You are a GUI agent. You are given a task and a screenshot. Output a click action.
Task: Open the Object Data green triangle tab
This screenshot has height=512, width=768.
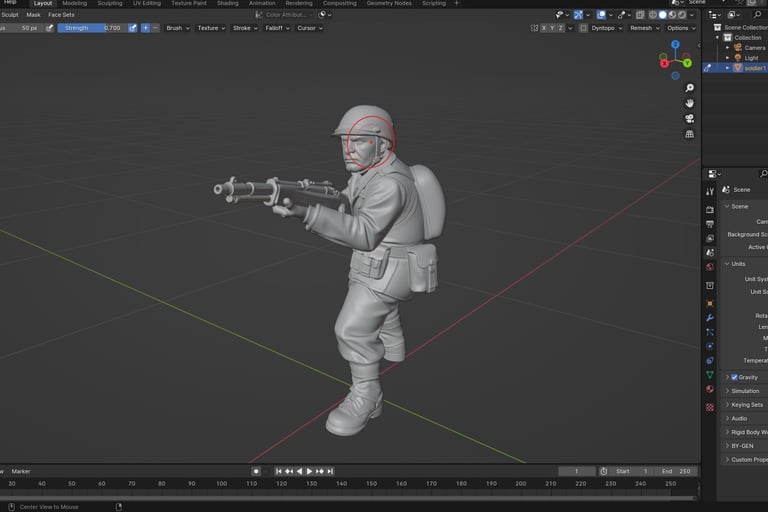pyautogui.click(x=710, y=375)
